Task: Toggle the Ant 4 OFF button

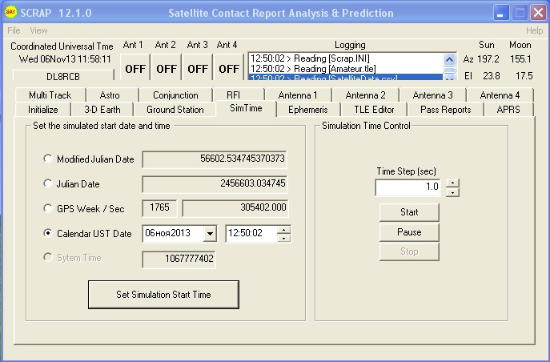Action: (x=229, y=67)
